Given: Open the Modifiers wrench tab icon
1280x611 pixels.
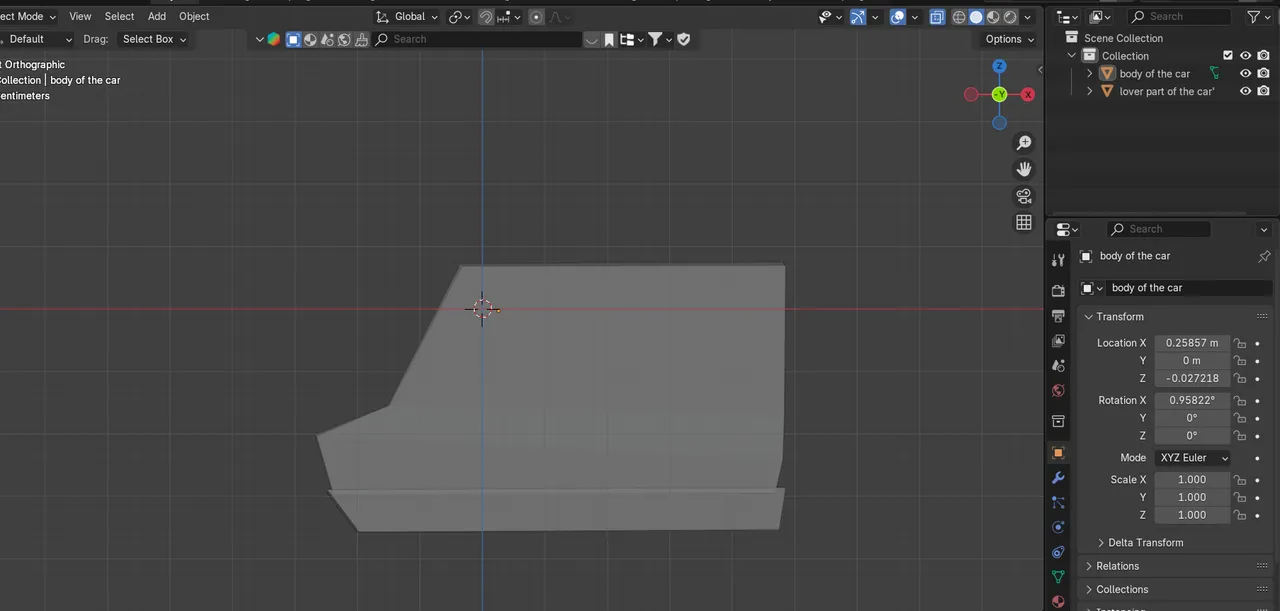Looking at the screenshot, I should [1058, 478].
